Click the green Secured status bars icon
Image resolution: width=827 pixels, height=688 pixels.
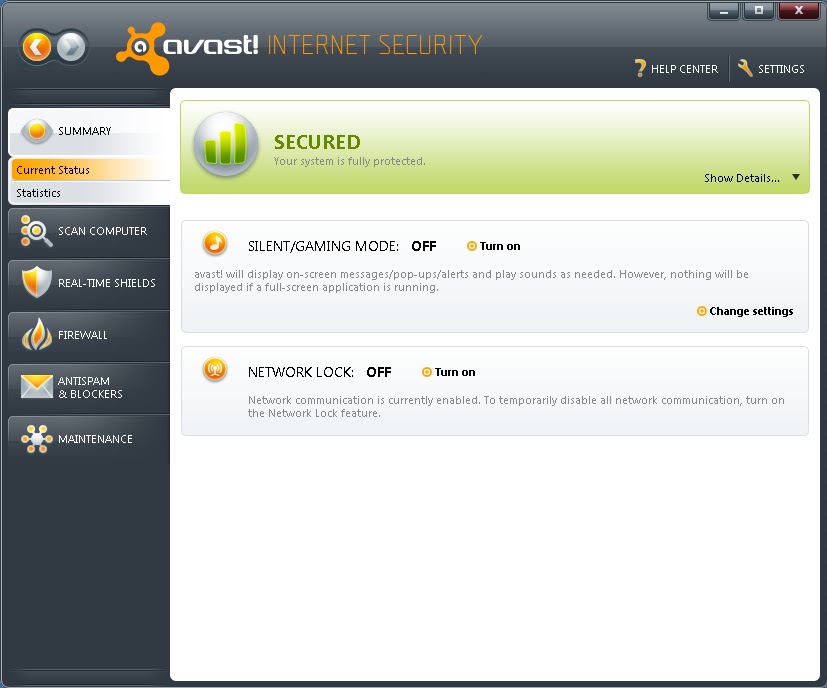tap(224, 146)
